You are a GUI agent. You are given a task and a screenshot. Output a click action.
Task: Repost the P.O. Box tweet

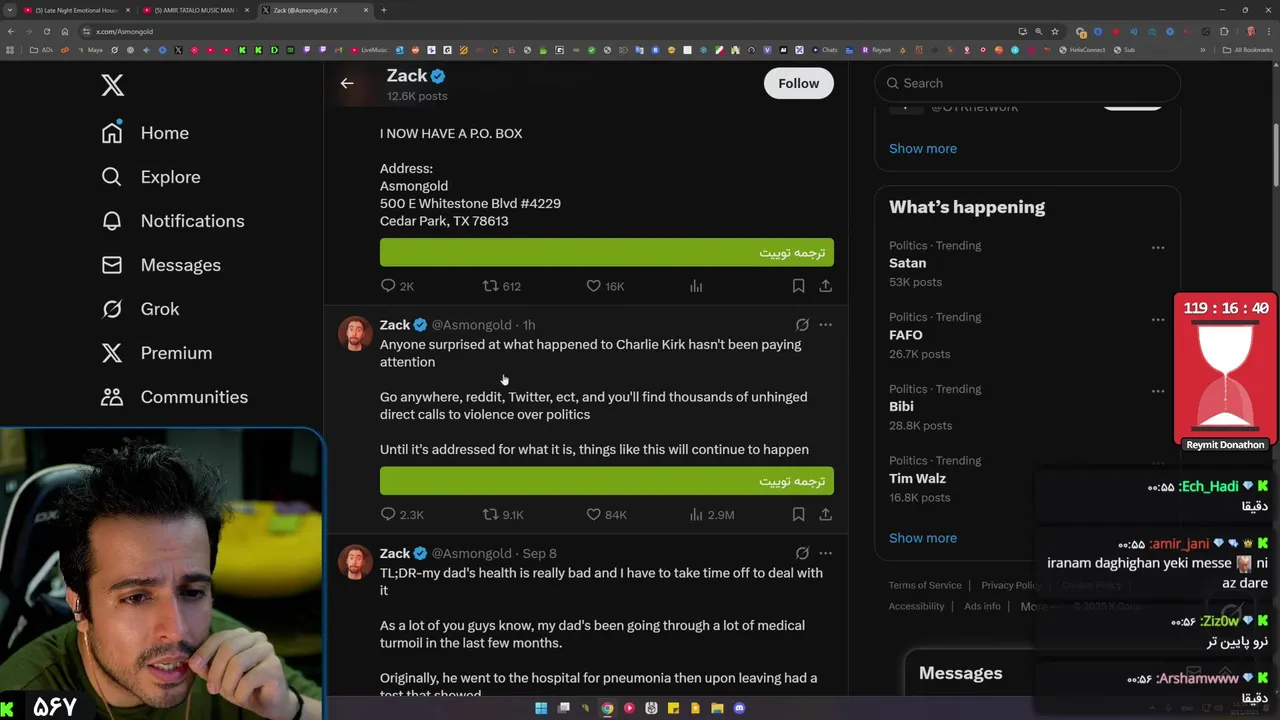pyautogui.click(x=502, y=286)
